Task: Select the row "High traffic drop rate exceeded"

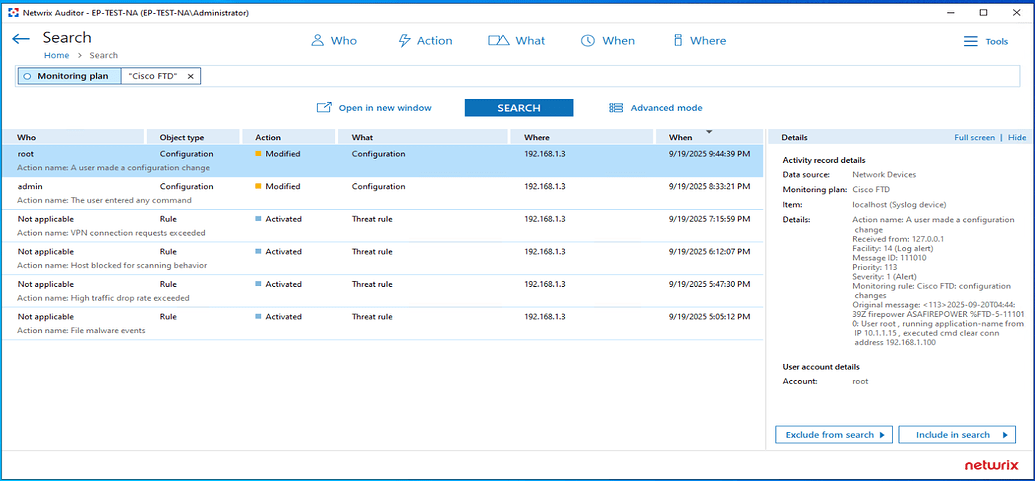Action: 382,291
